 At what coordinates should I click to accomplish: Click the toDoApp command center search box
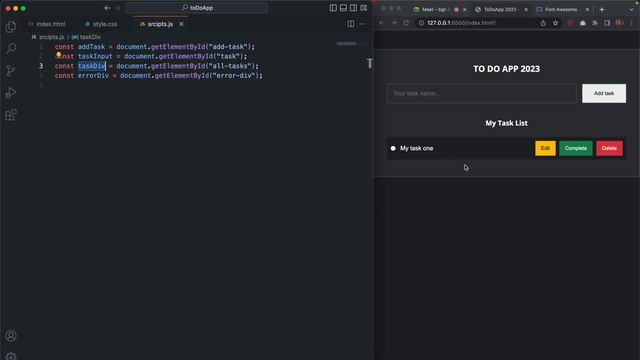point(197,8)
